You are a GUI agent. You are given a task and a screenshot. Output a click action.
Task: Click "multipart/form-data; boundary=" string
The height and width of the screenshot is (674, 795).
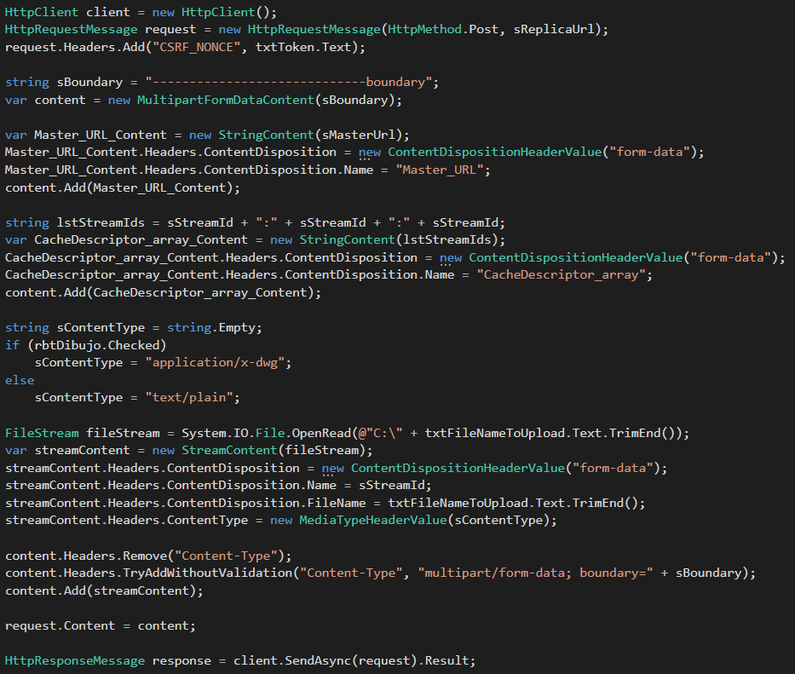pos(535,573)
